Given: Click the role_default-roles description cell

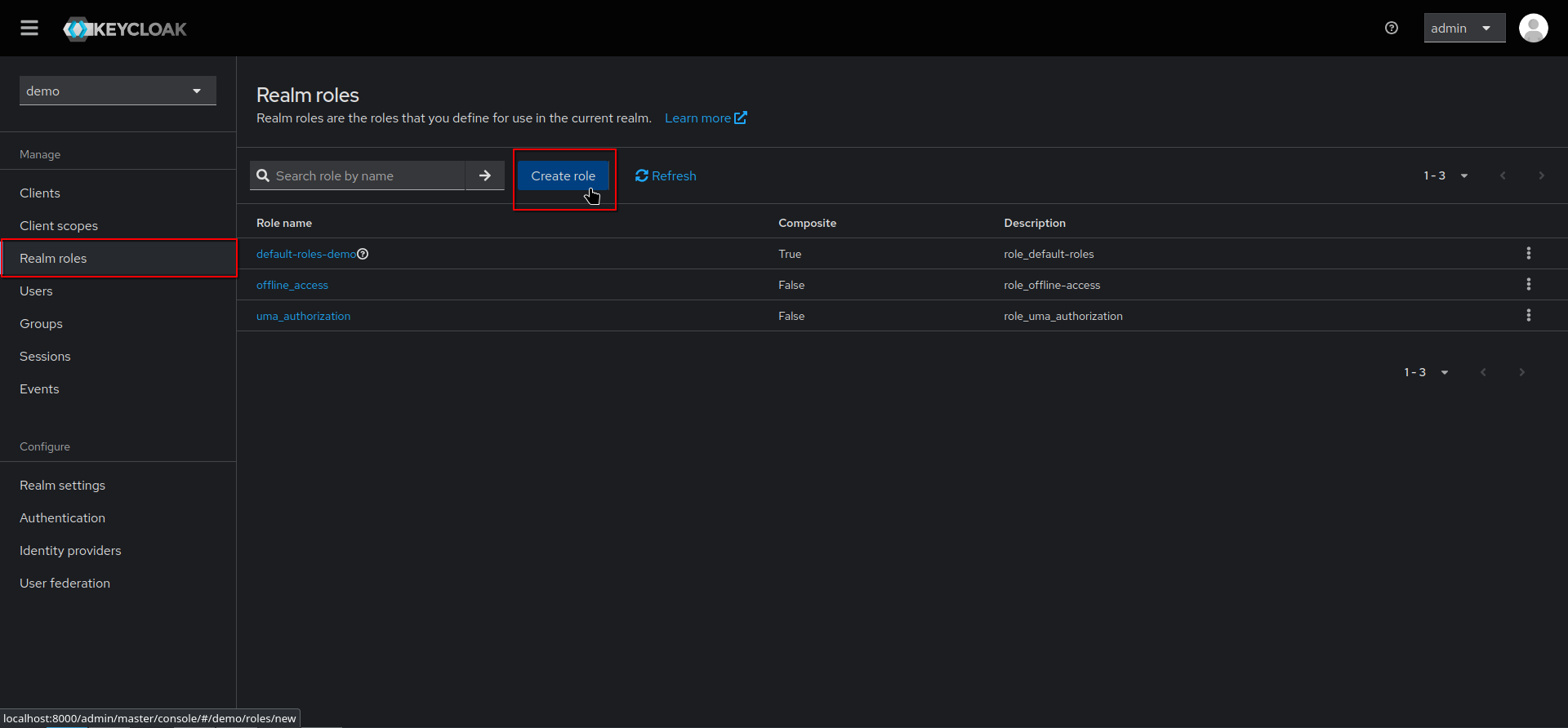Looking at the screenshot, I should point(1049,254).
